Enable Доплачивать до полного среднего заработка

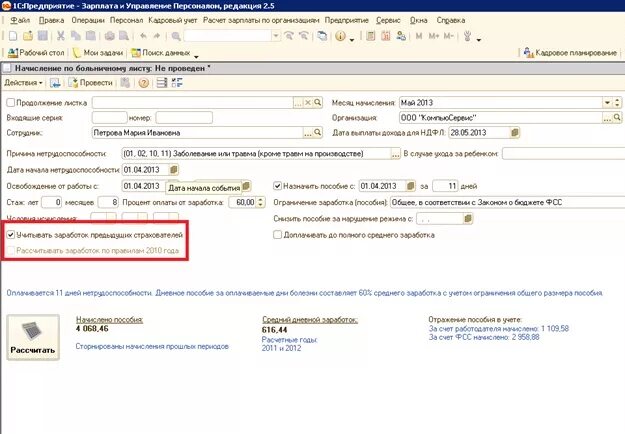277,235
